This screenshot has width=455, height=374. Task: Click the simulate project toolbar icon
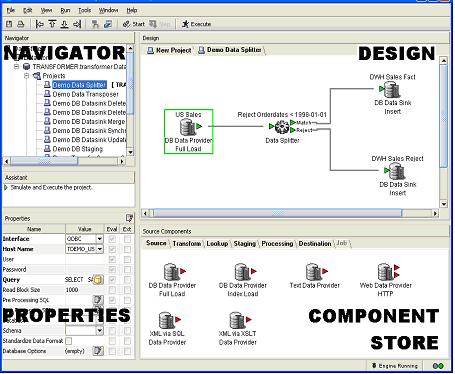click(x=107, y=24)
